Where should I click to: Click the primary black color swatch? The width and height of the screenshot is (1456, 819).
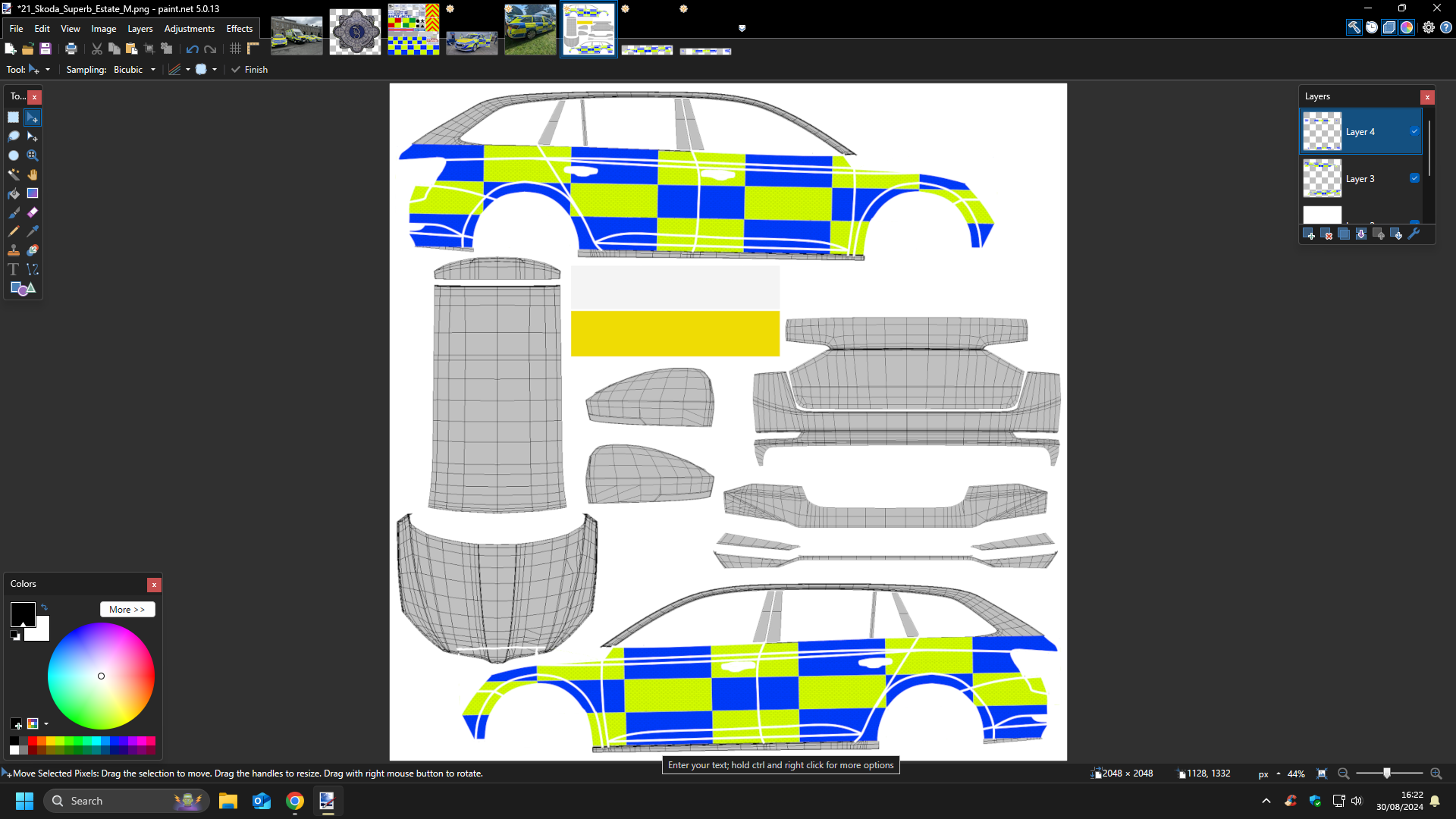(x=21, y=613)
